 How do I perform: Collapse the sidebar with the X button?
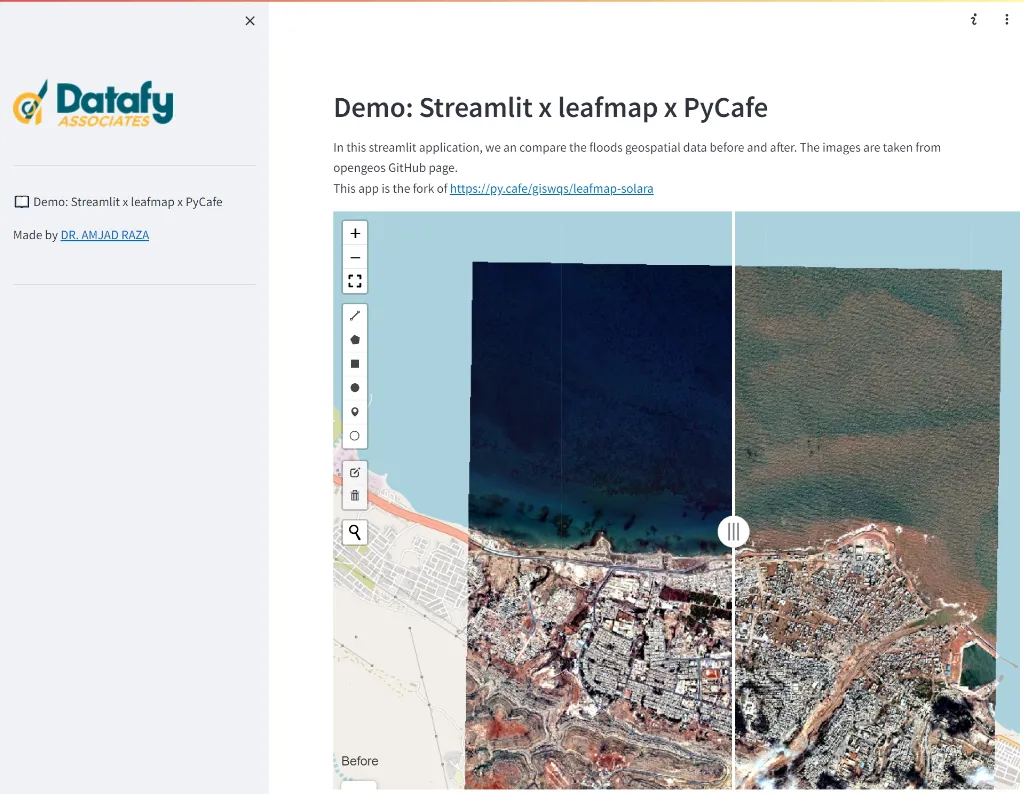250,21
